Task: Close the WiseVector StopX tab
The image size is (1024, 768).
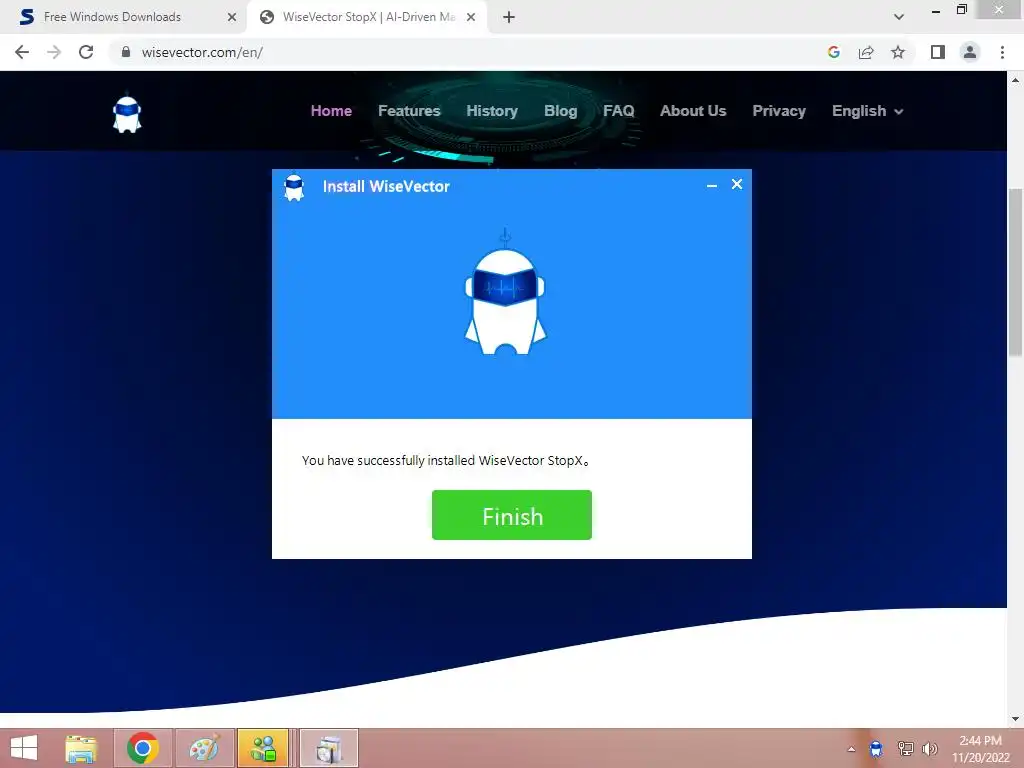Action: click(x=470, y=17)
